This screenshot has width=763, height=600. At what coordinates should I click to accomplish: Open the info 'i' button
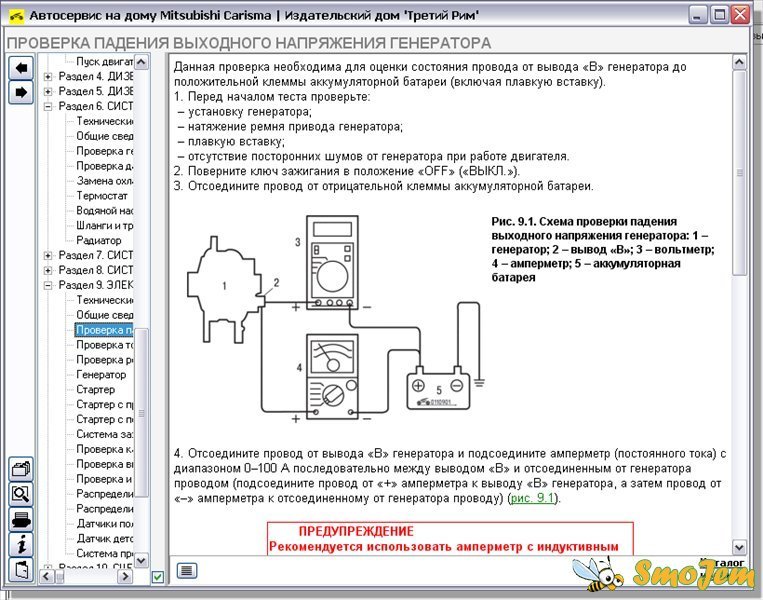click(20, 544)
